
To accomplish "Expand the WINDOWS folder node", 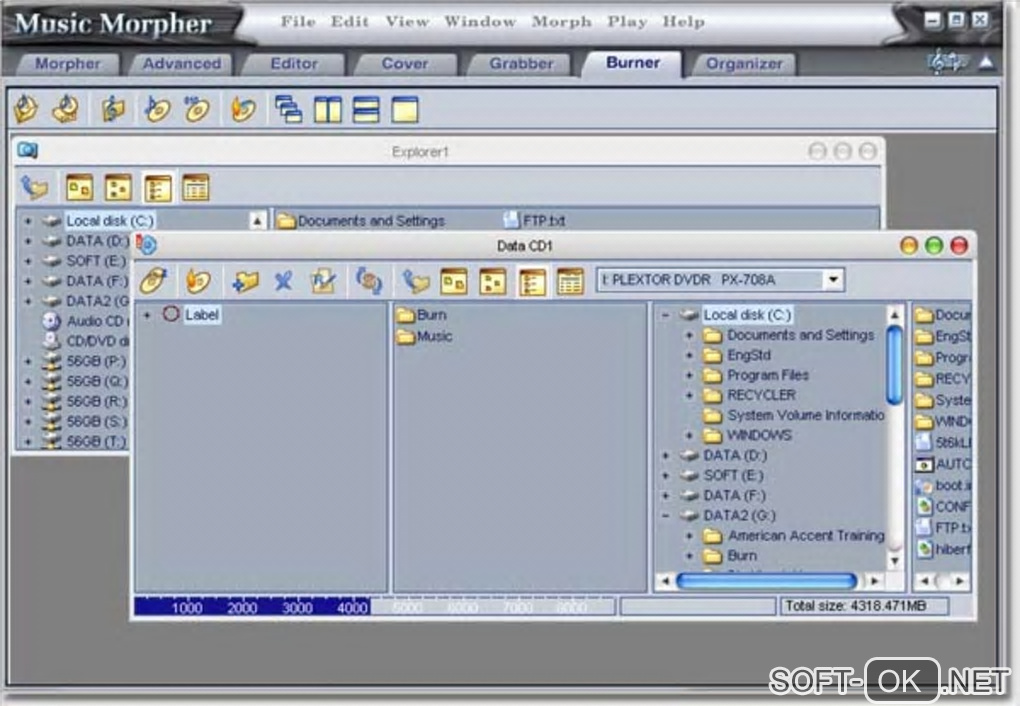I will point(689,435).
